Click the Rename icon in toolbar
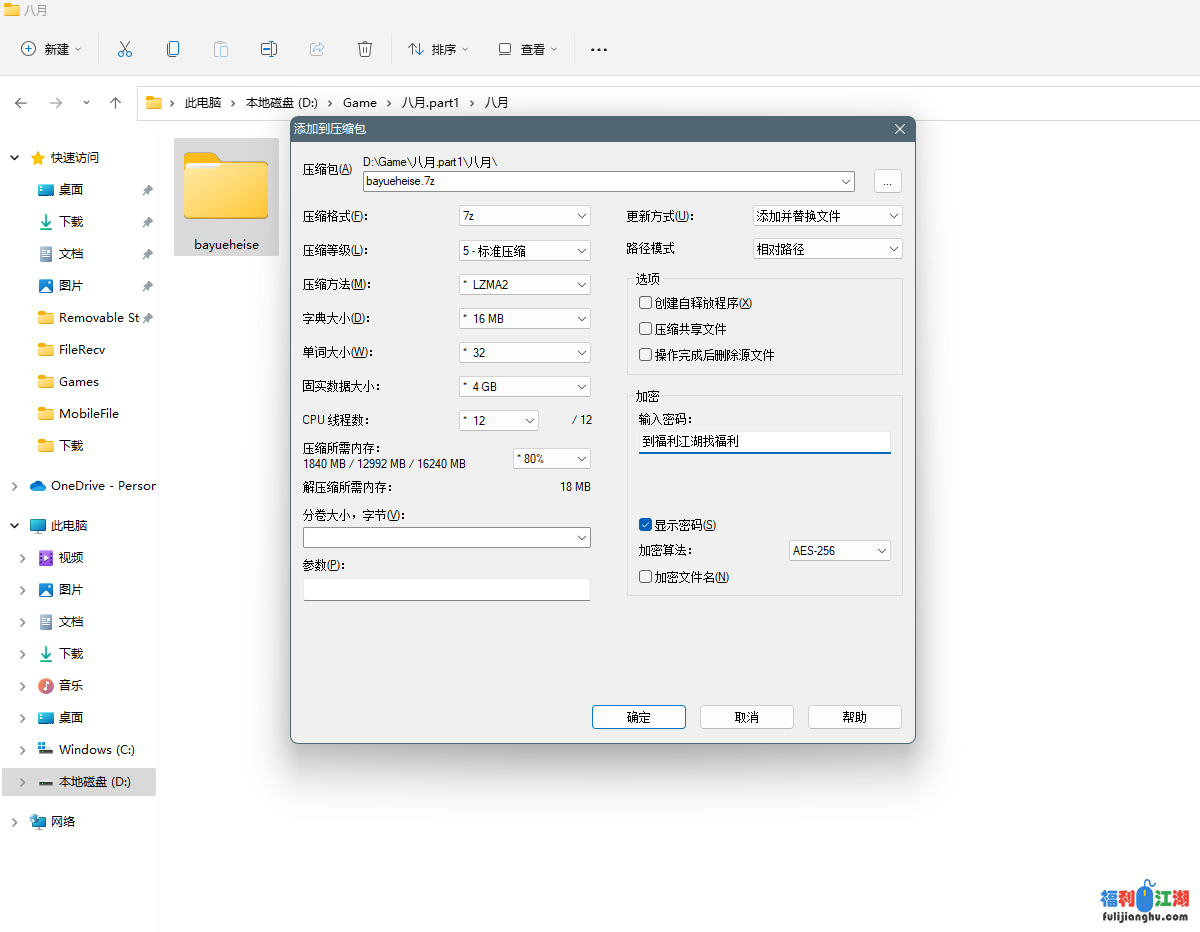The width and height of the screenshot is (1200, 932). (269, 49)
